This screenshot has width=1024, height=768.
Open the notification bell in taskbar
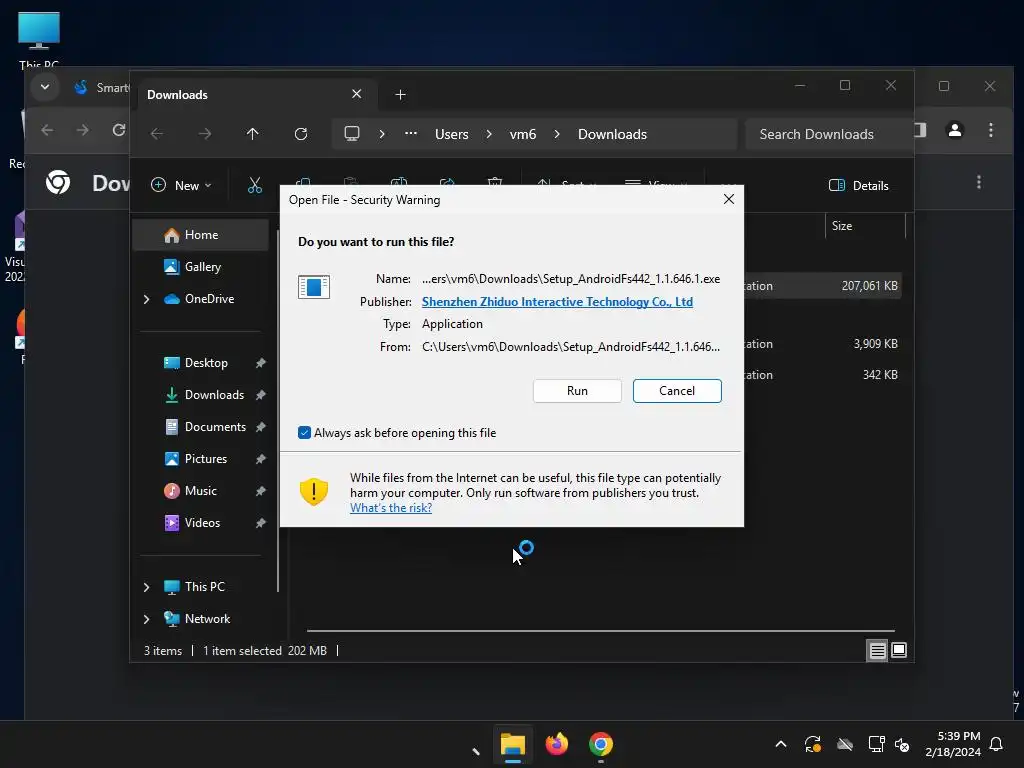(996, 744)
